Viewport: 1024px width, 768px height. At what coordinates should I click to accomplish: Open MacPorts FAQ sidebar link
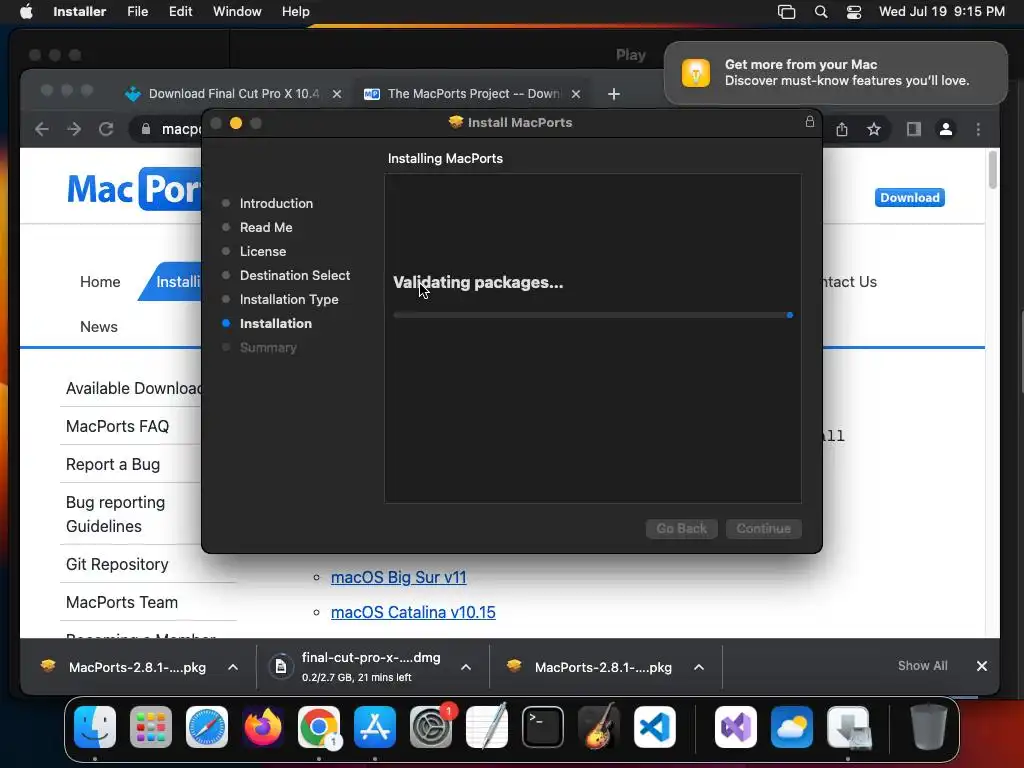[118, 426]
